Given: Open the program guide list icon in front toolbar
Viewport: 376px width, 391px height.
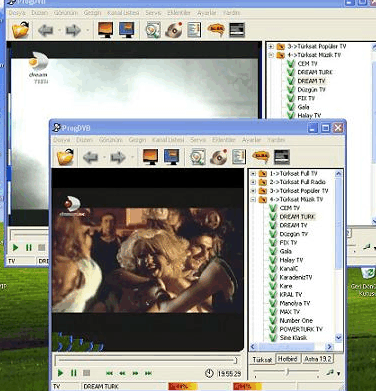Looking at the screenshot, I should click(239, 157).
